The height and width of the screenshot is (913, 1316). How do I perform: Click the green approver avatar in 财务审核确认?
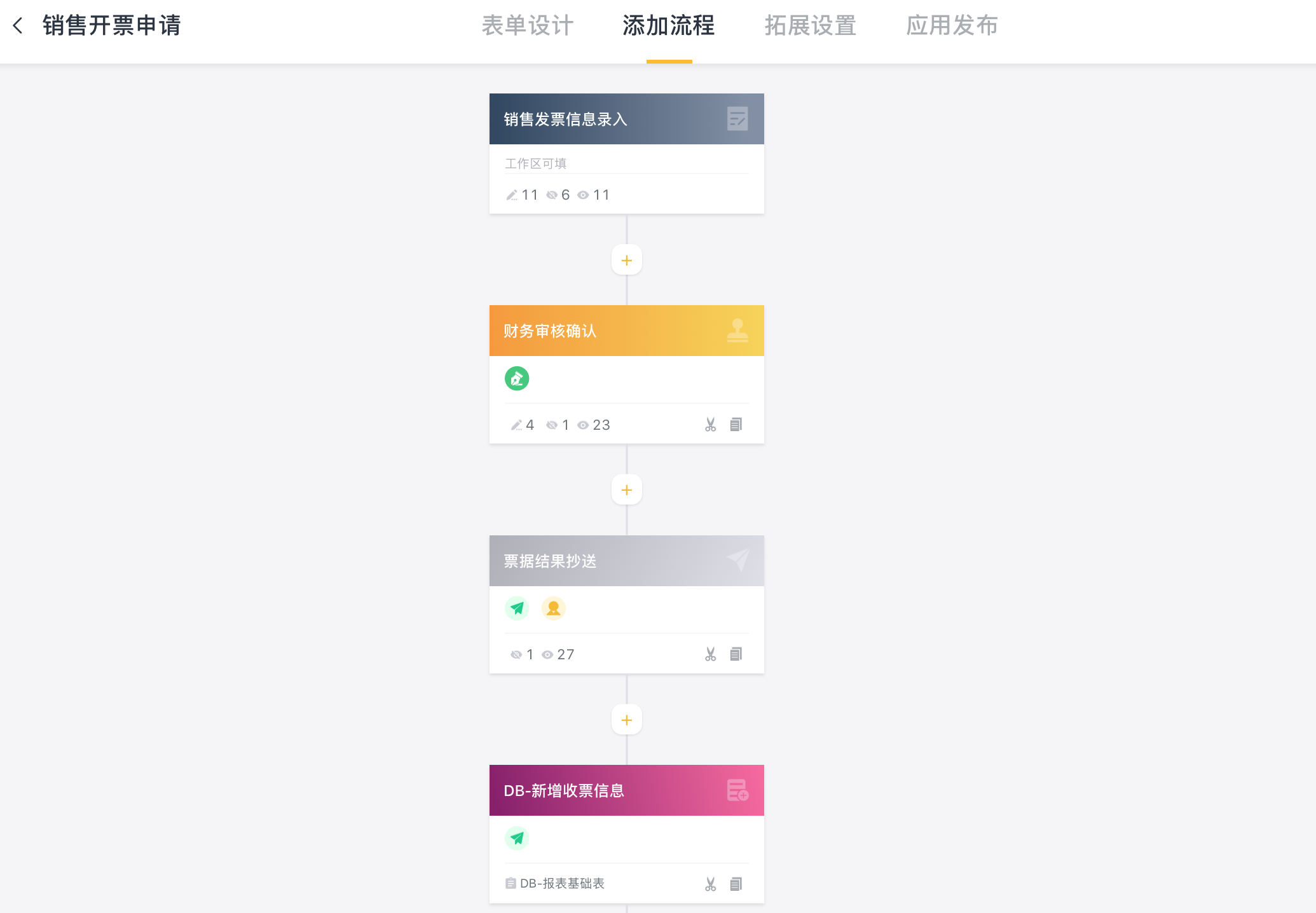pos(517,378)
